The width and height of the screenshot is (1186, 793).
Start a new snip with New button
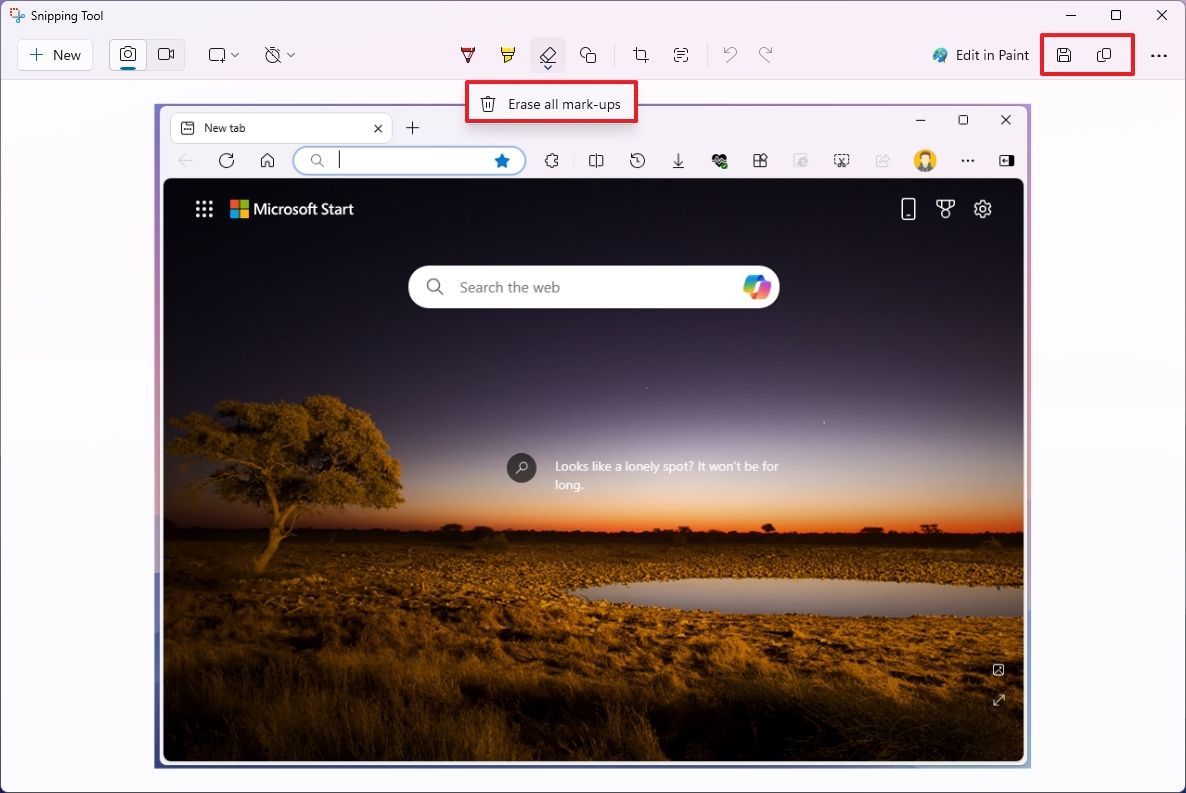click(55, 55)
